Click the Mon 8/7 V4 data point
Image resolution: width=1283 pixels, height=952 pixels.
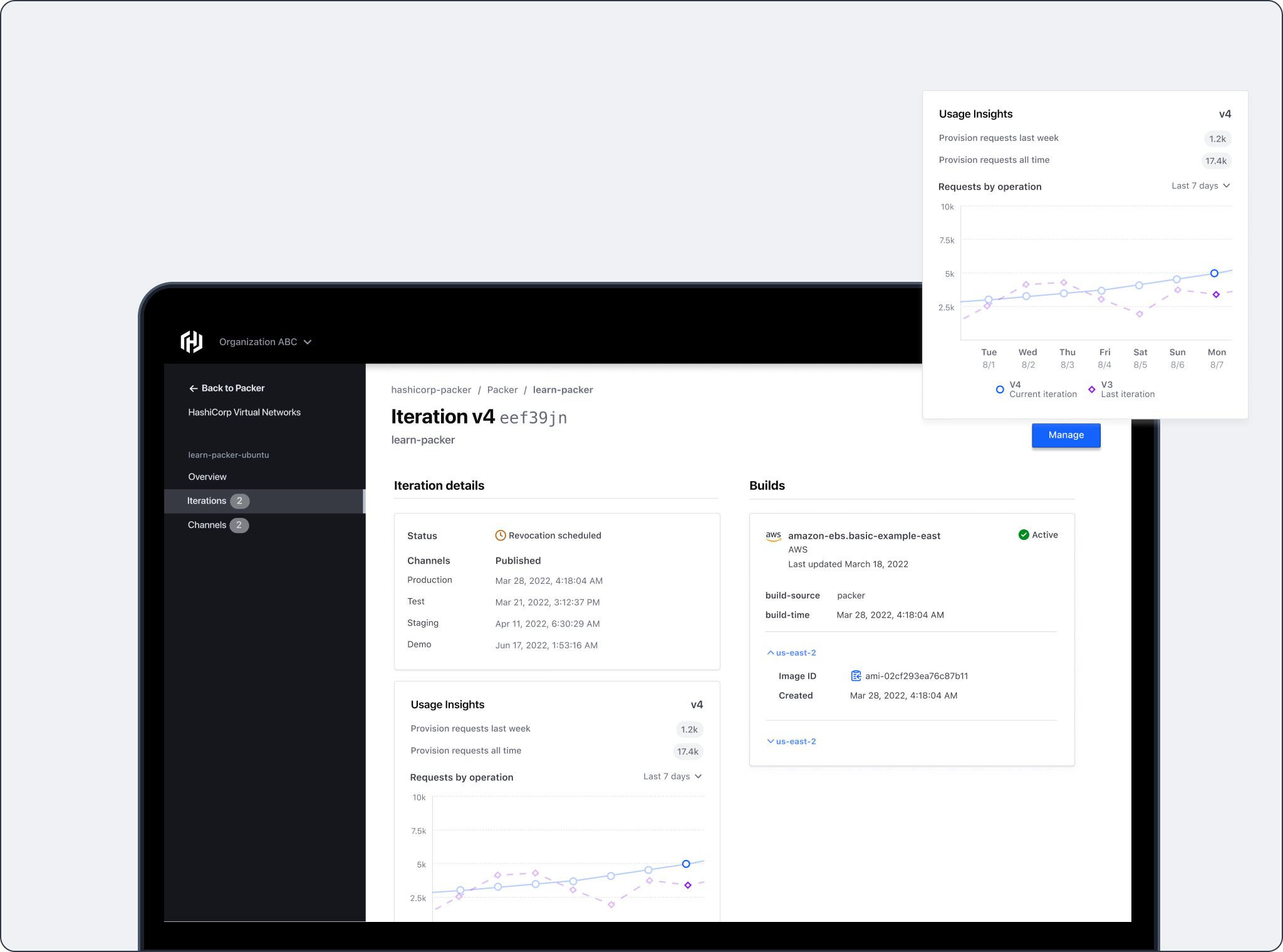click(x=1214, y=274)
